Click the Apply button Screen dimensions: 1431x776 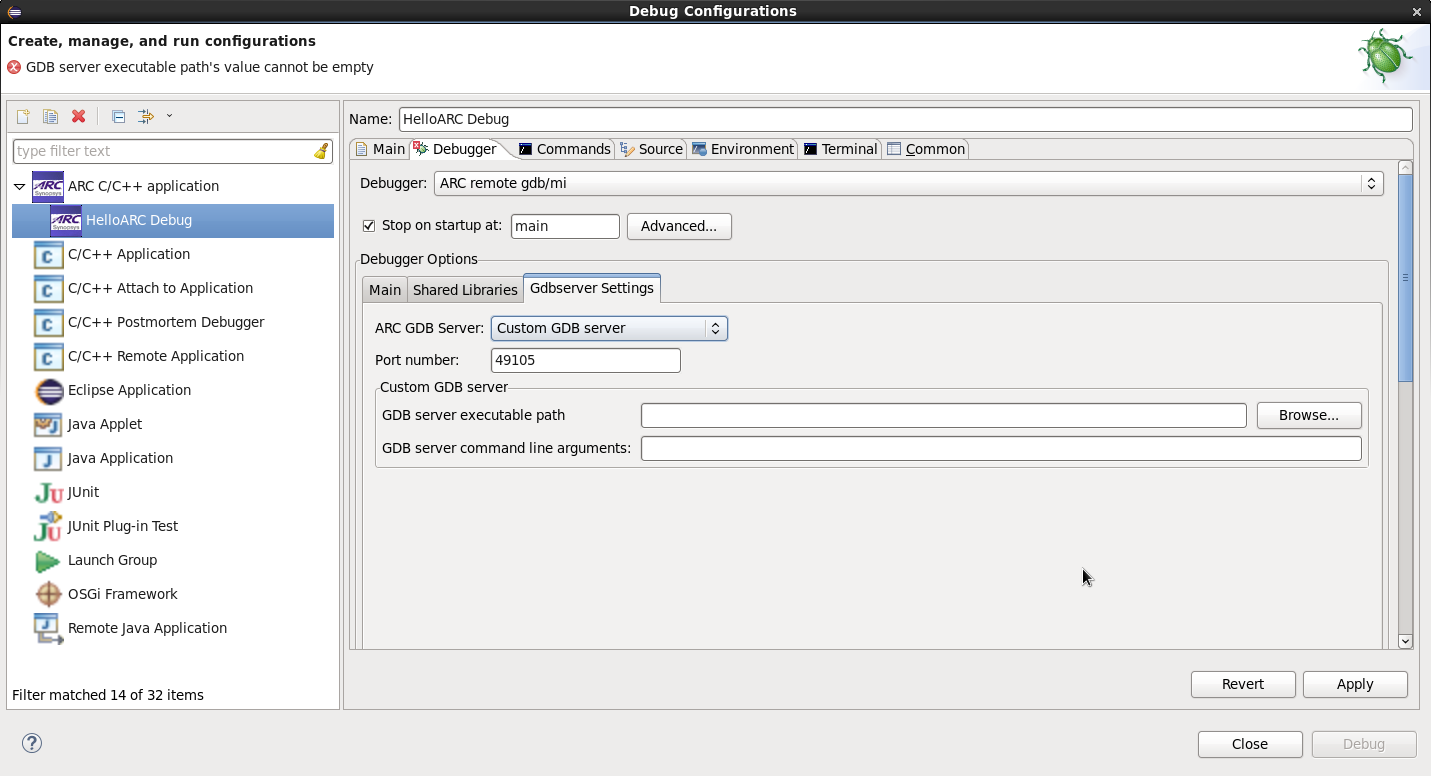[x=1355, y=684]
